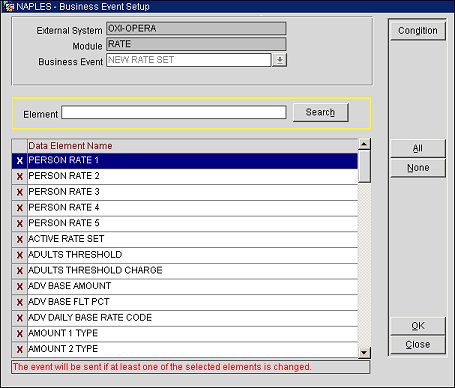Toggle the X mark for PERSON RATE 2
The image size is (455, 388).
20,176
